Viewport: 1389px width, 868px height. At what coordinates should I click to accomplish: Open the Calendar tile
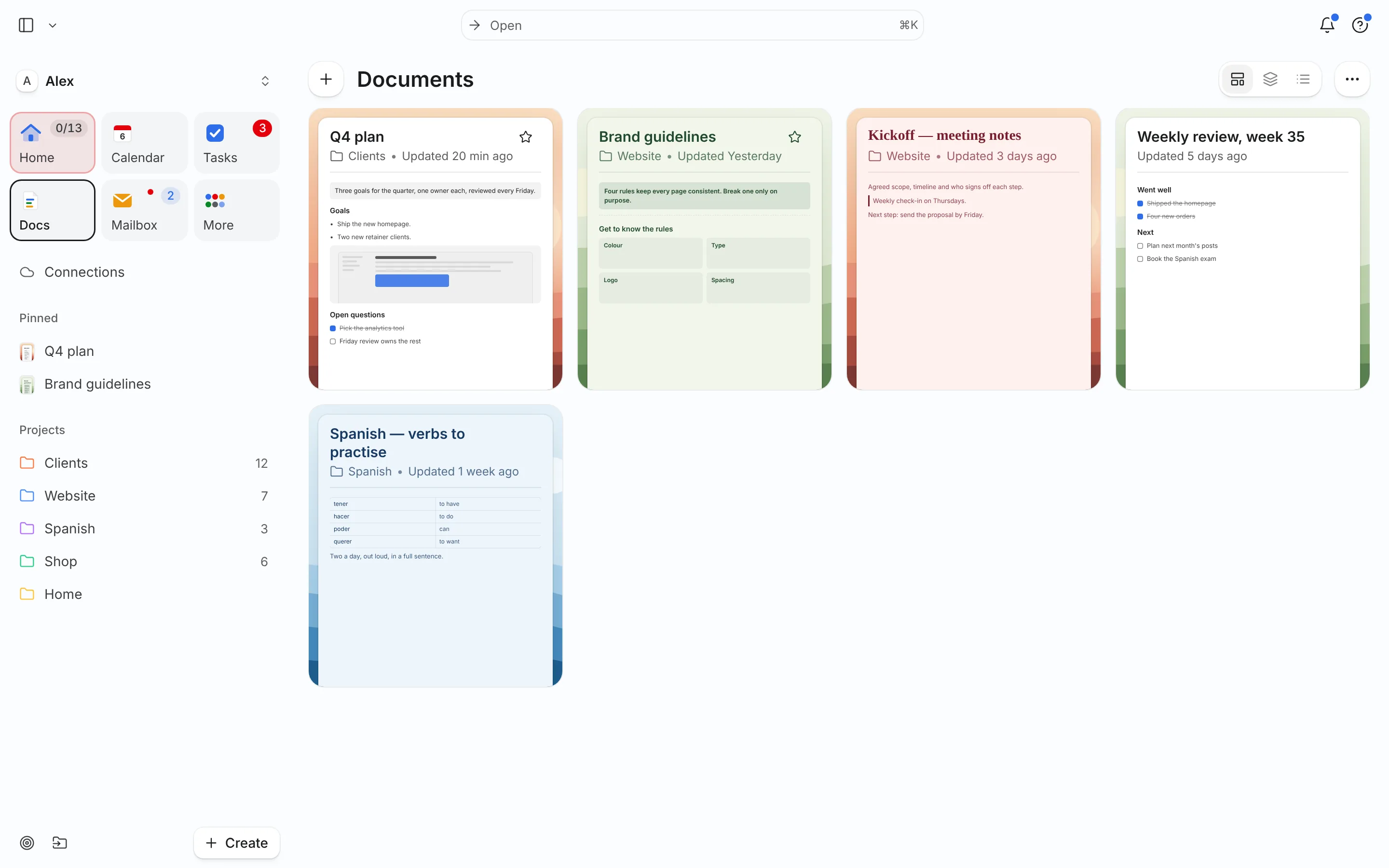[144, 142]
